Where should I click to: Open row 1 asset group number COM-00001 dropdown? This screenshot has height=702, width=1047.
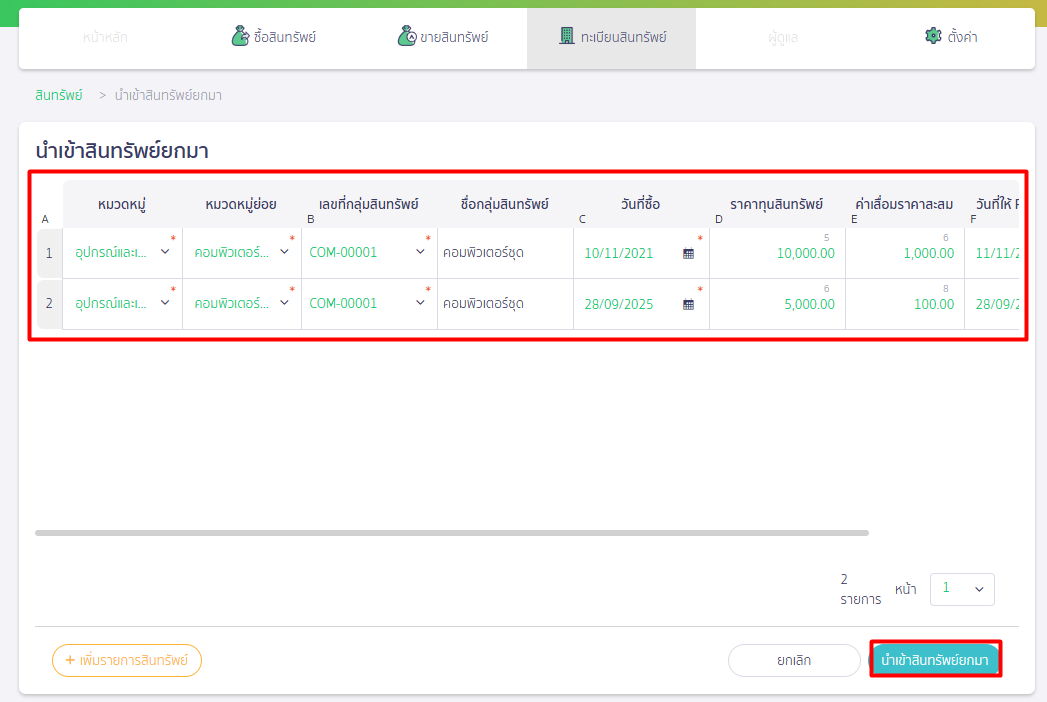[420, 252]
